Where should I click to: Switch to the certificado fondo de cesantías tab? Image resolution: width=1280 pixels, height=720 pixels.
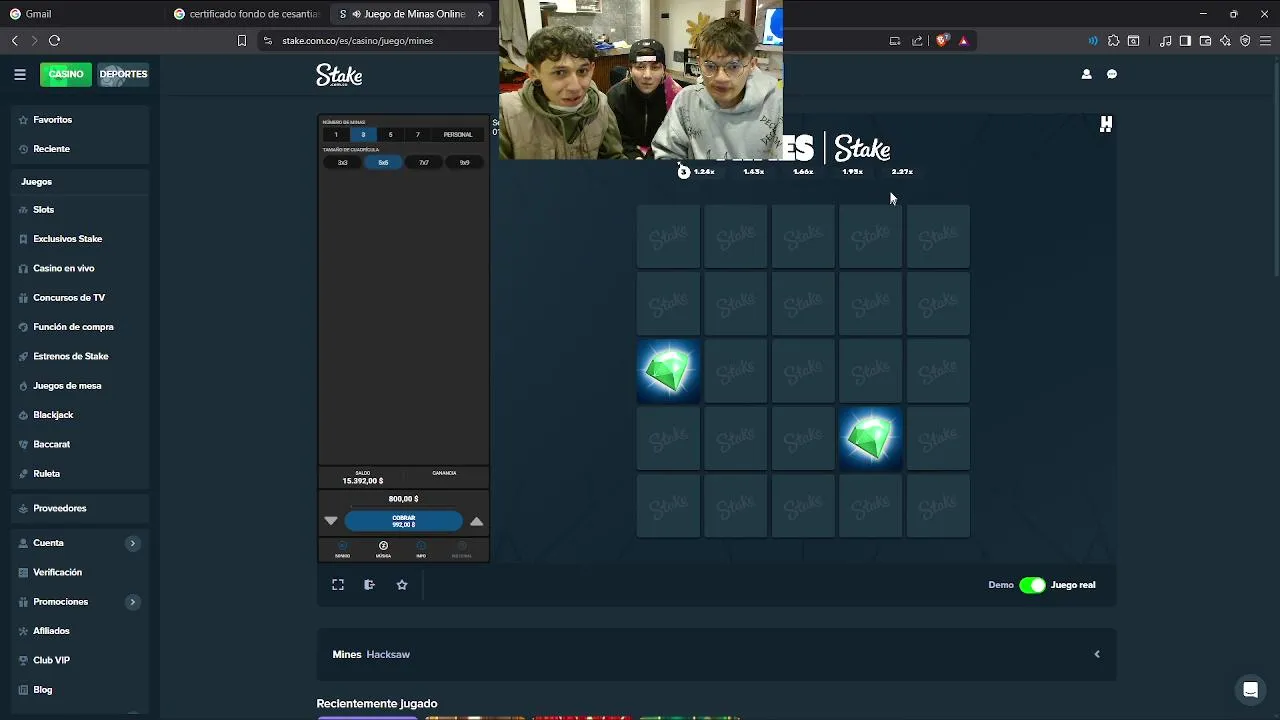click(246, 14)
